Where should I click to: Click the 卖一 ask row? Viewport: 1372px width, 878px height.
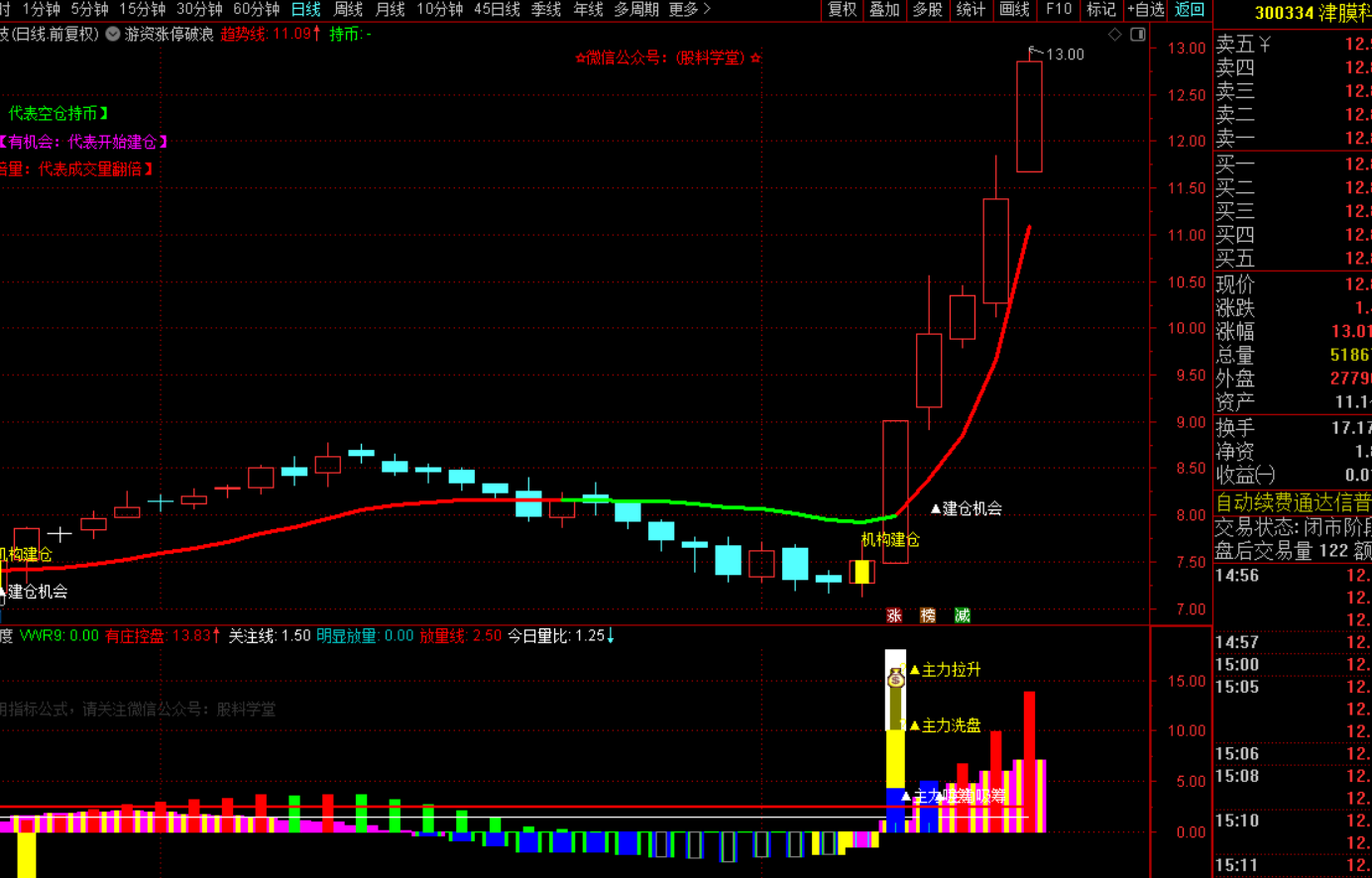point(1293,139)
